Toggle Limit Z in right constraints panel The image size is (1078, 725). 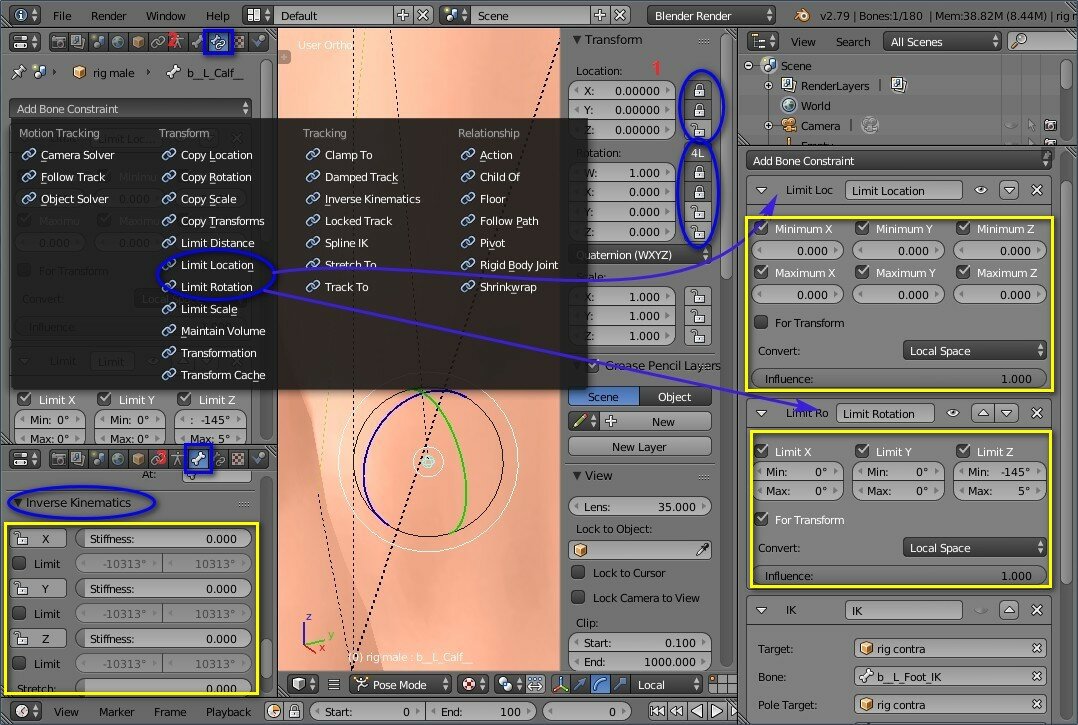[x=963, y=451]
